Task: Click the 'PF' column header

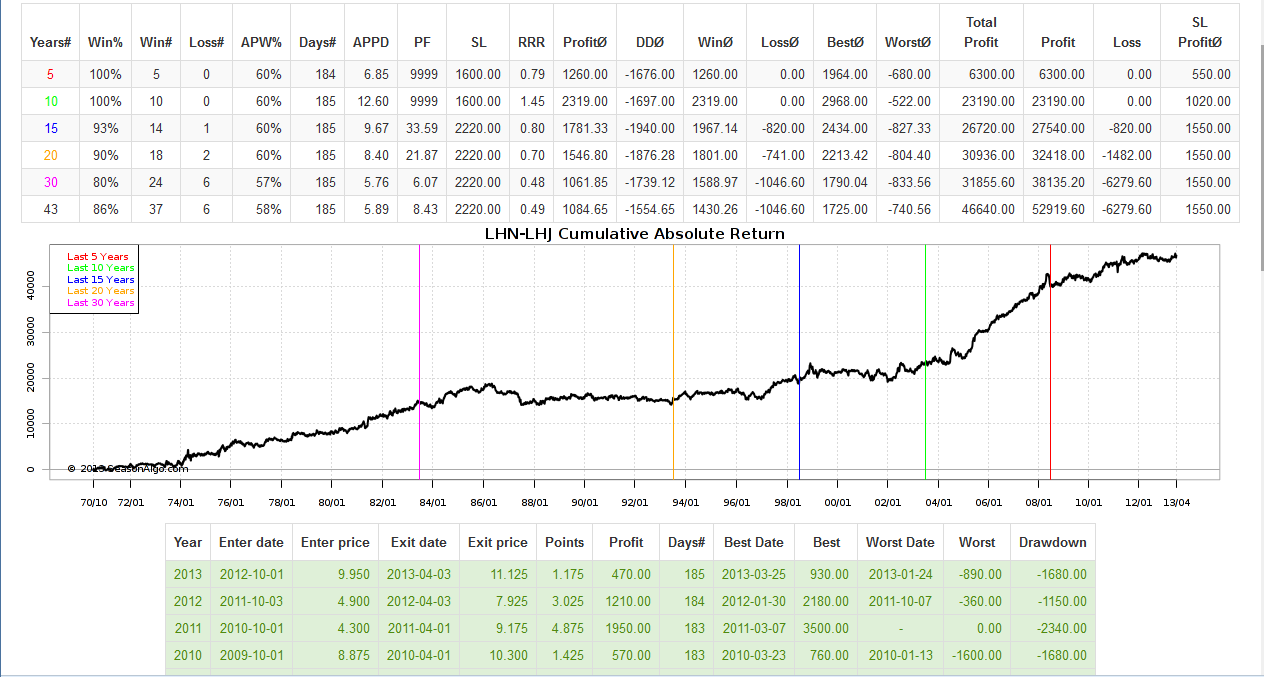Action: [x=422, y=42]
